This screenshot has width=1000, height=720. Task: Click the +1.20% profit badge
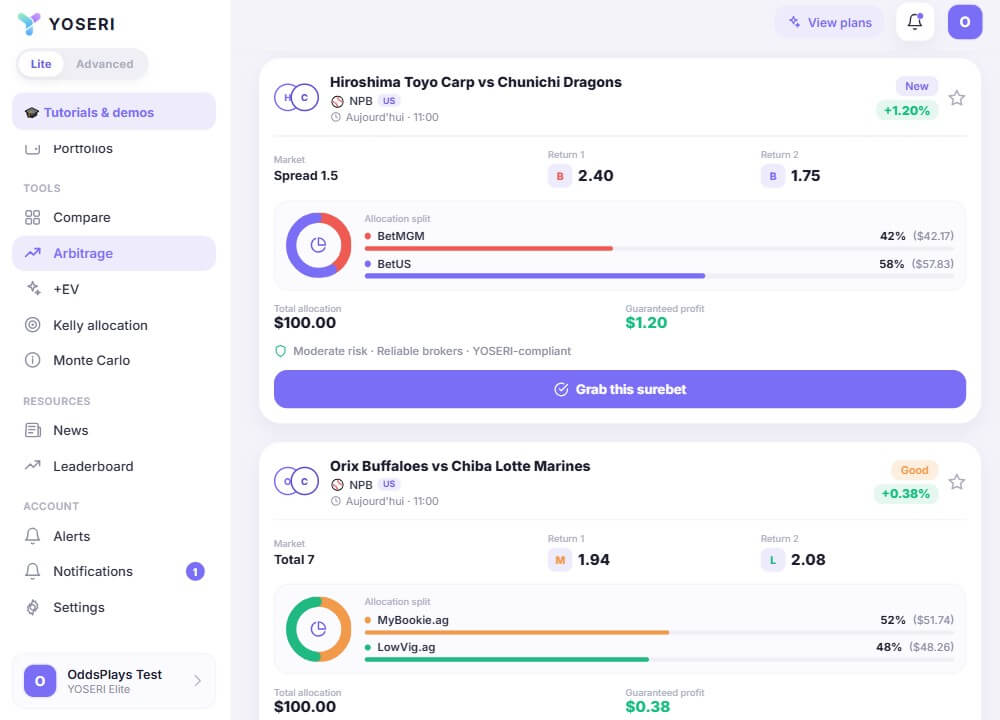click(906, 110)
